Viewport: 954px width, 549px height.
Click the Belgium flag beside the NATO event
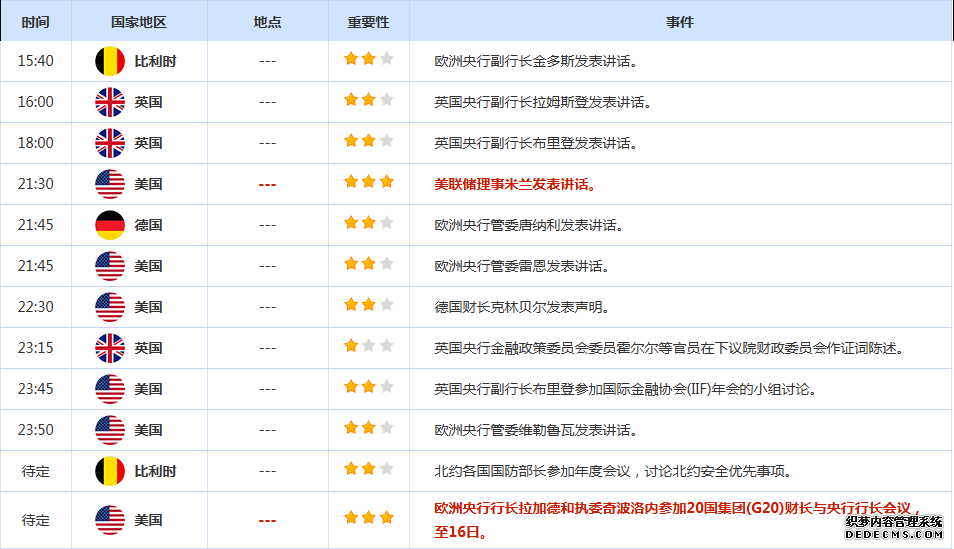point(109,471)
